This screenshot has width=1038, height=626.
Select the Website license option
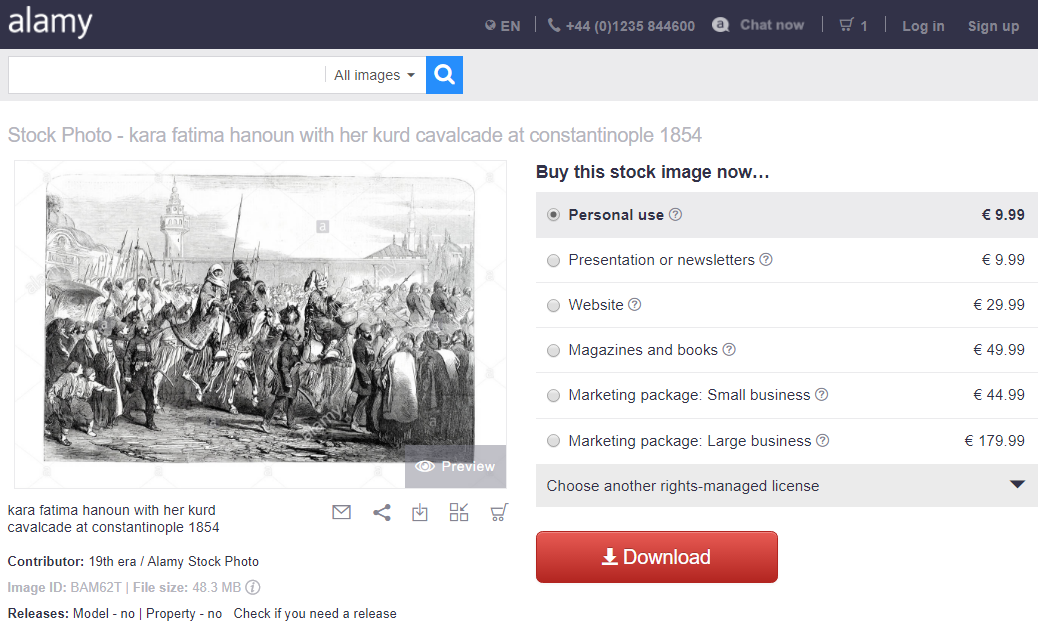553,305
